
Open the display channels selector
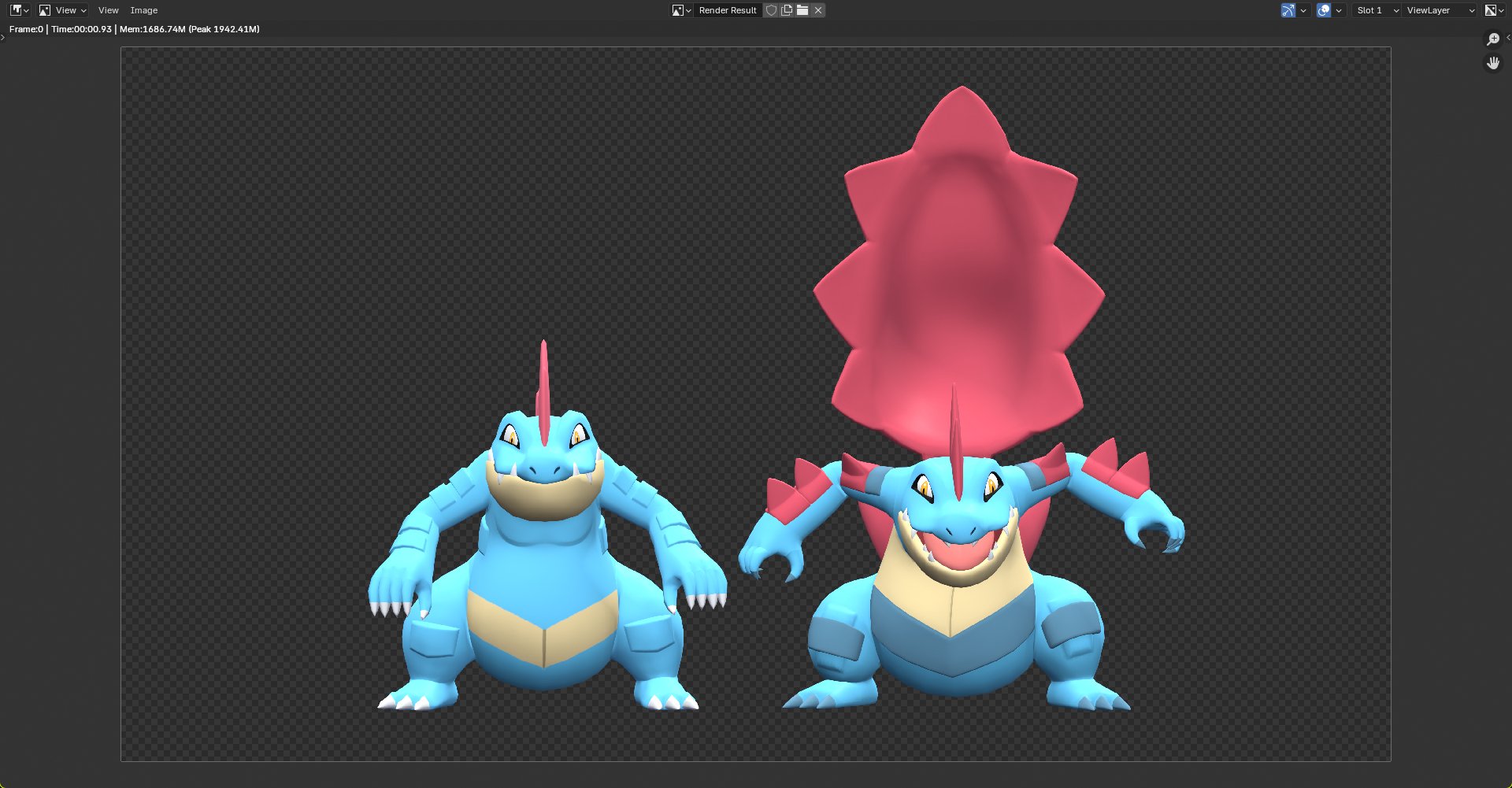click(x=1494, y=10)
